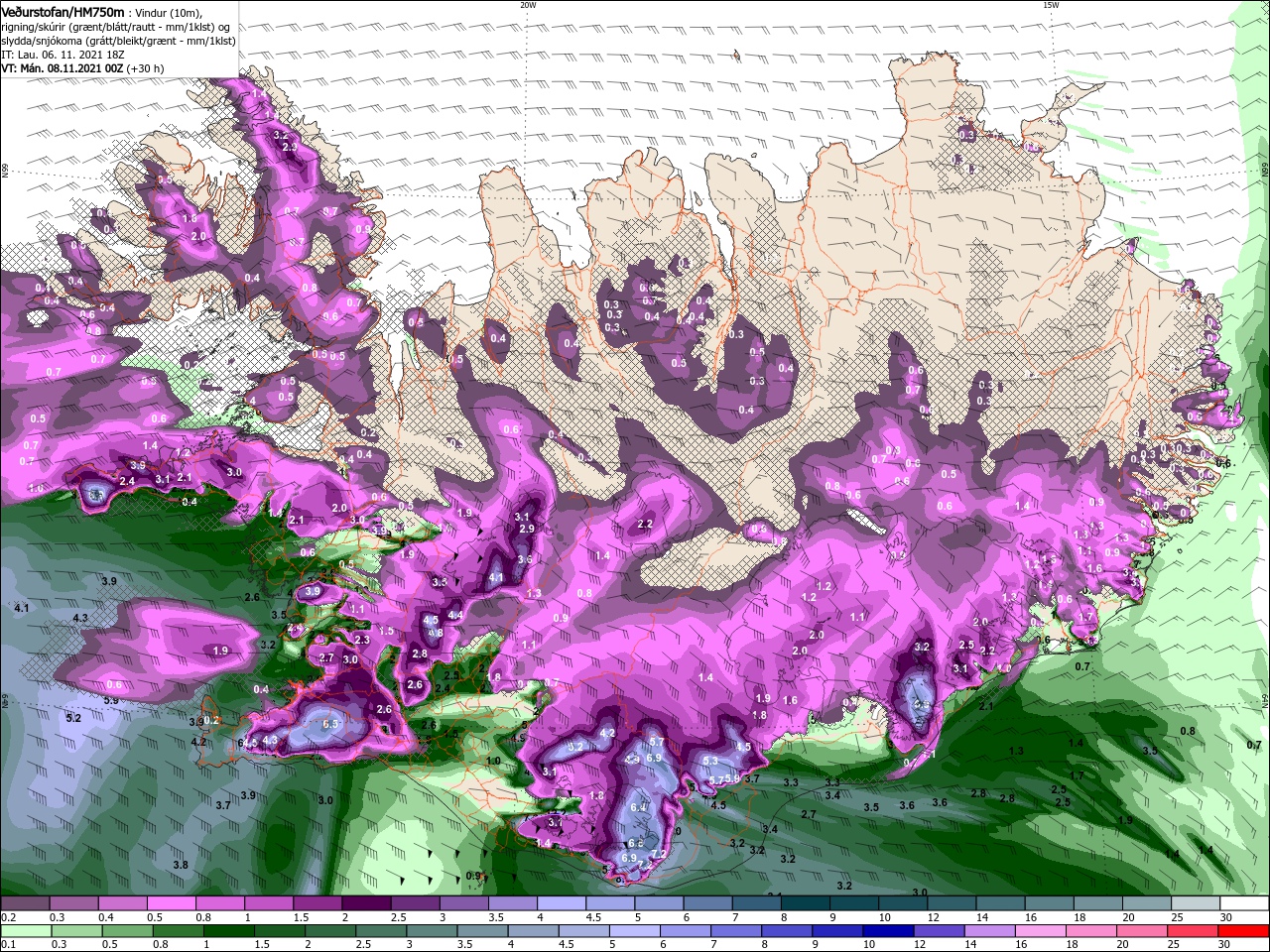Click the Veðurstofan/HM750m map title

click(63, 11)
